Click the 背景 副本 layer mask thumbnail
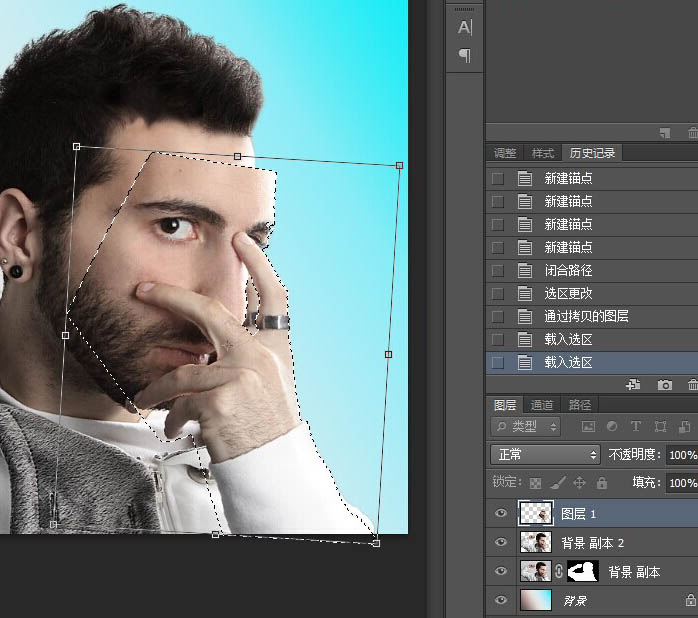698x618 pixels. [x=582, y=572]
